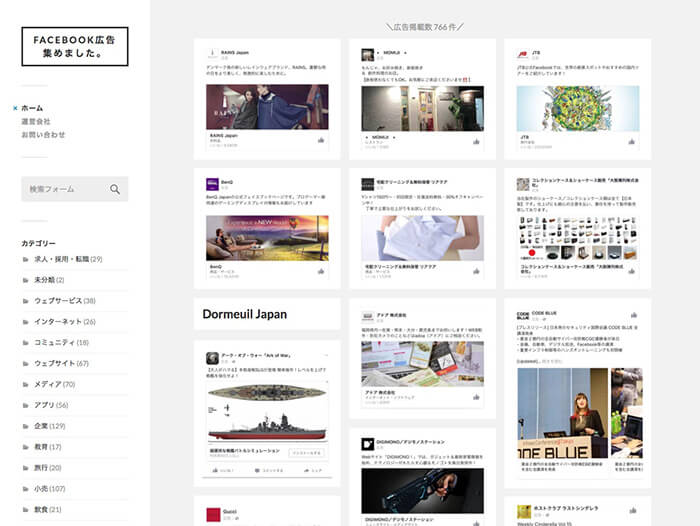This screenshot has height=526, width=700.
Task: Click the Gucci red profile logo
Action: [213, 514]
